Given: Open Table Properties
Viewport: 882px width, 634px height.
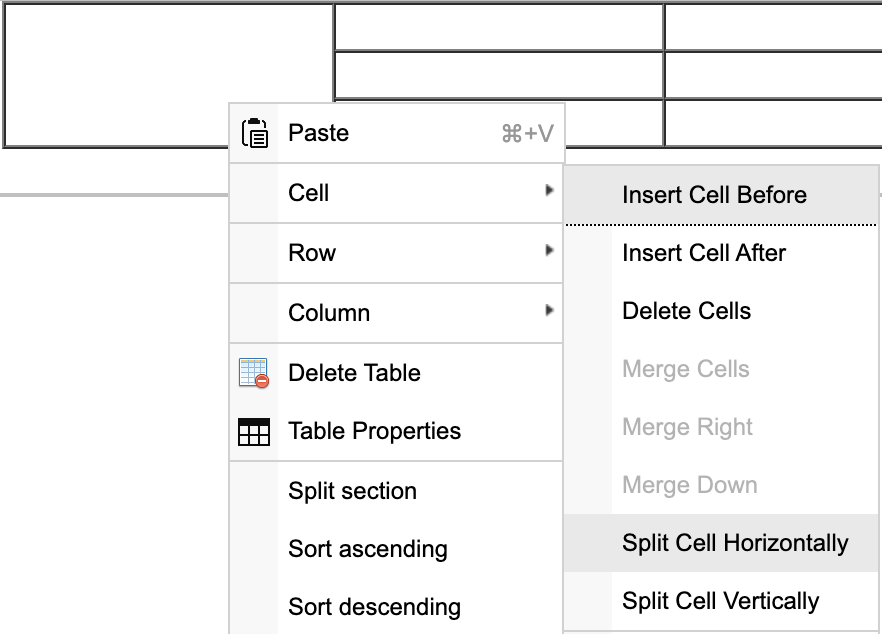Looking at the screenshot, I should point(374,431).
